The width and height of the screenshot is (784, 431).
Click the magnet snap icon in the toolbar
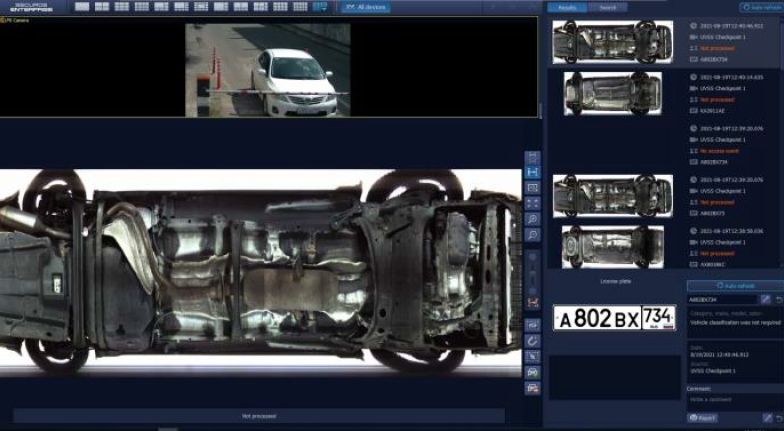[x=533, y=341]
